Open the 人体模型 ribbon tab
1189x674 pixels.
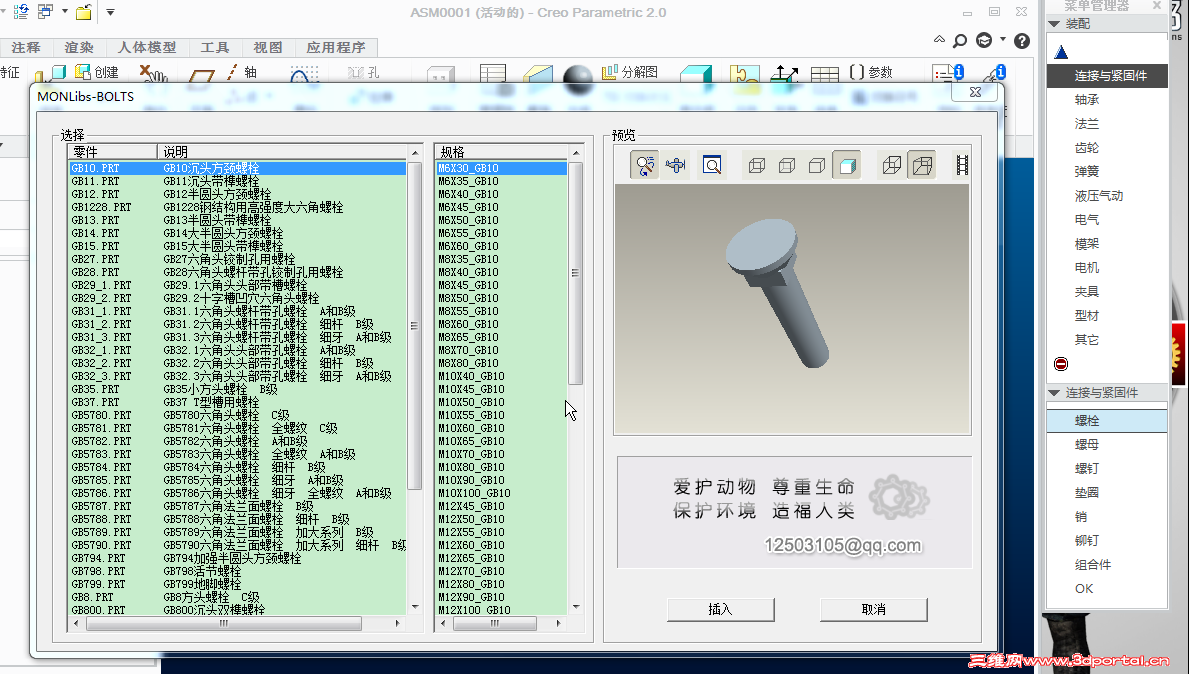click(147, 48)
